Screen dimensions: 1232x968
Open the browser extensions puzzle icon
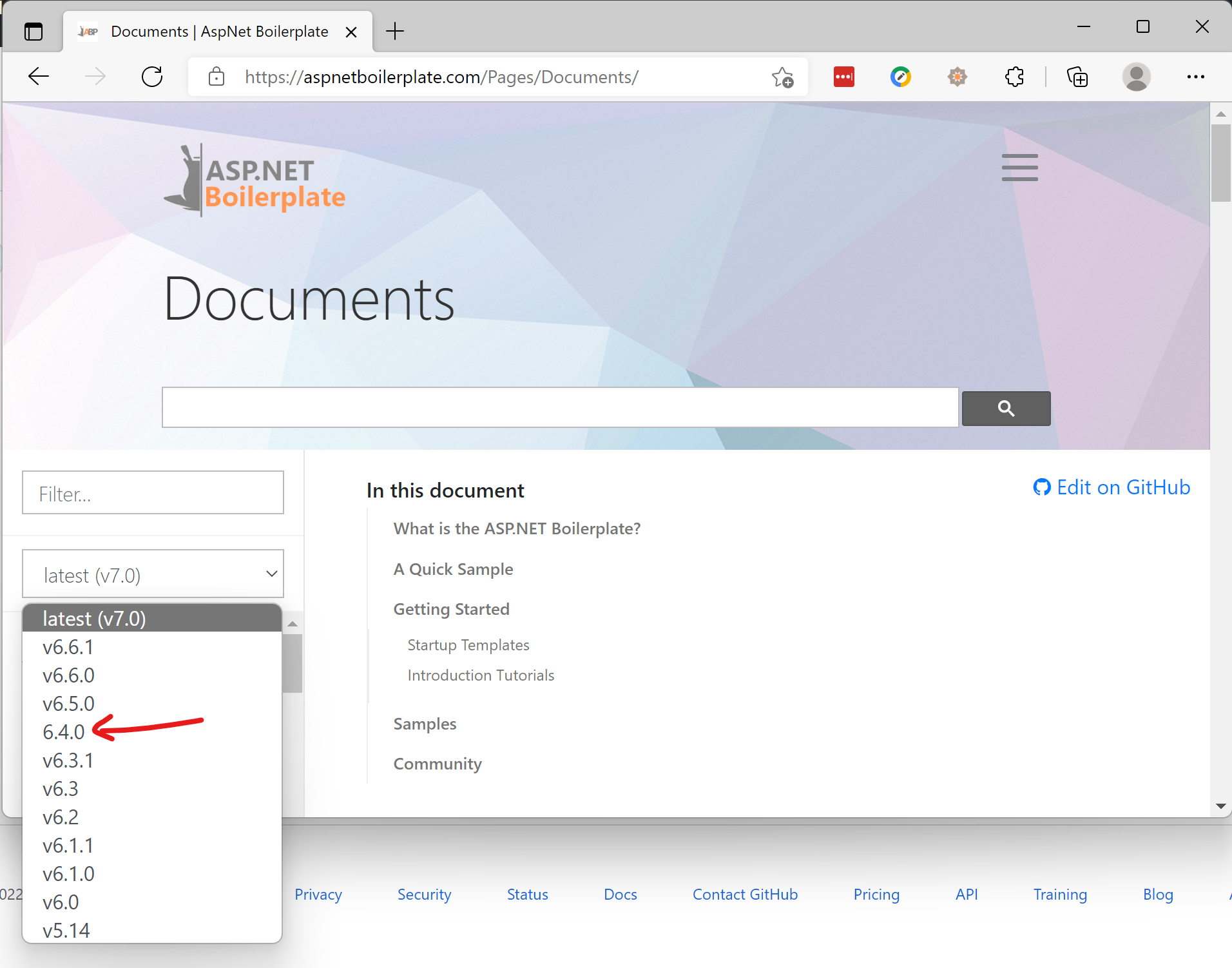(1014, 77)
